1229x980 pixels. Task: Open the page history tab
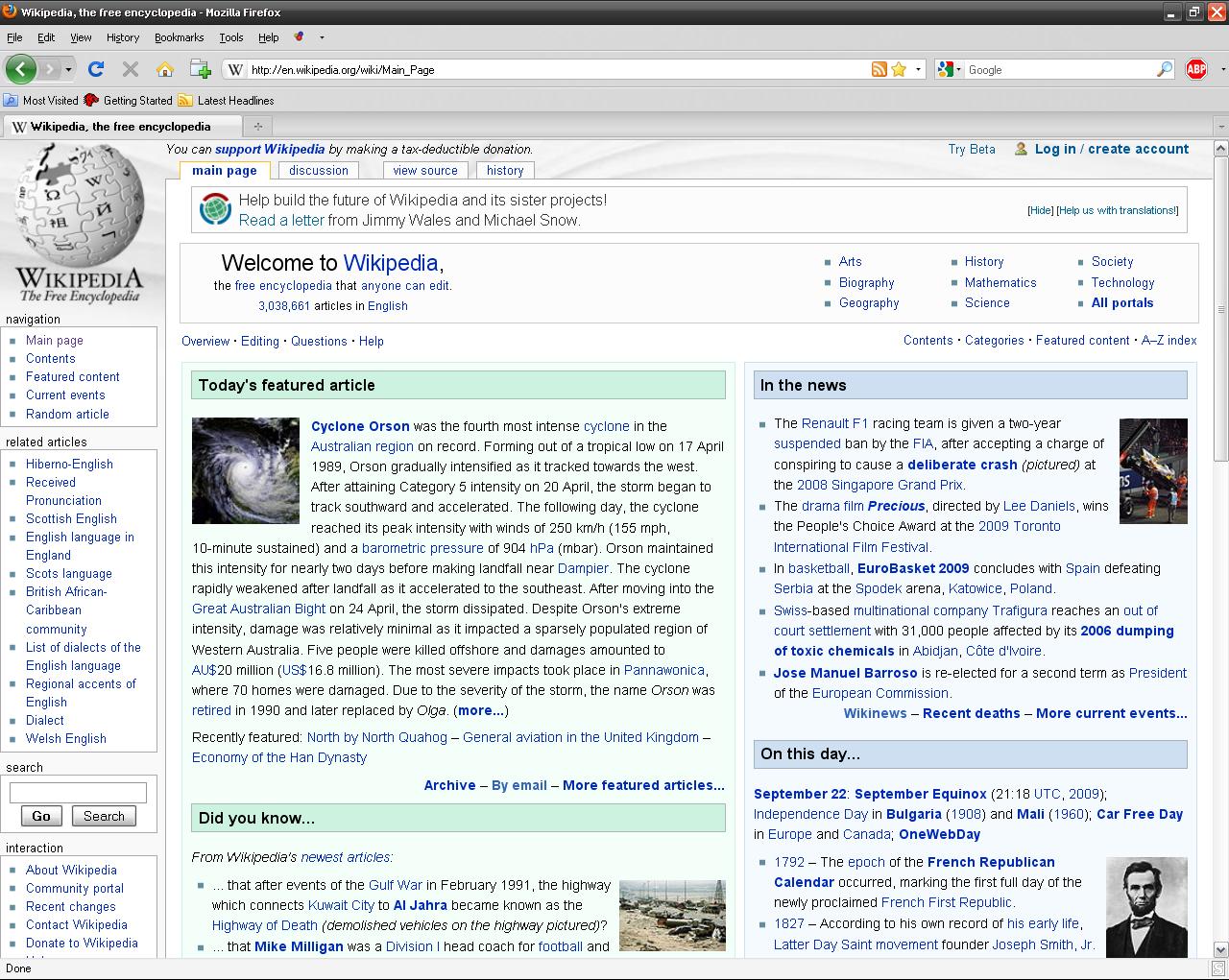(x=505, y=171)
